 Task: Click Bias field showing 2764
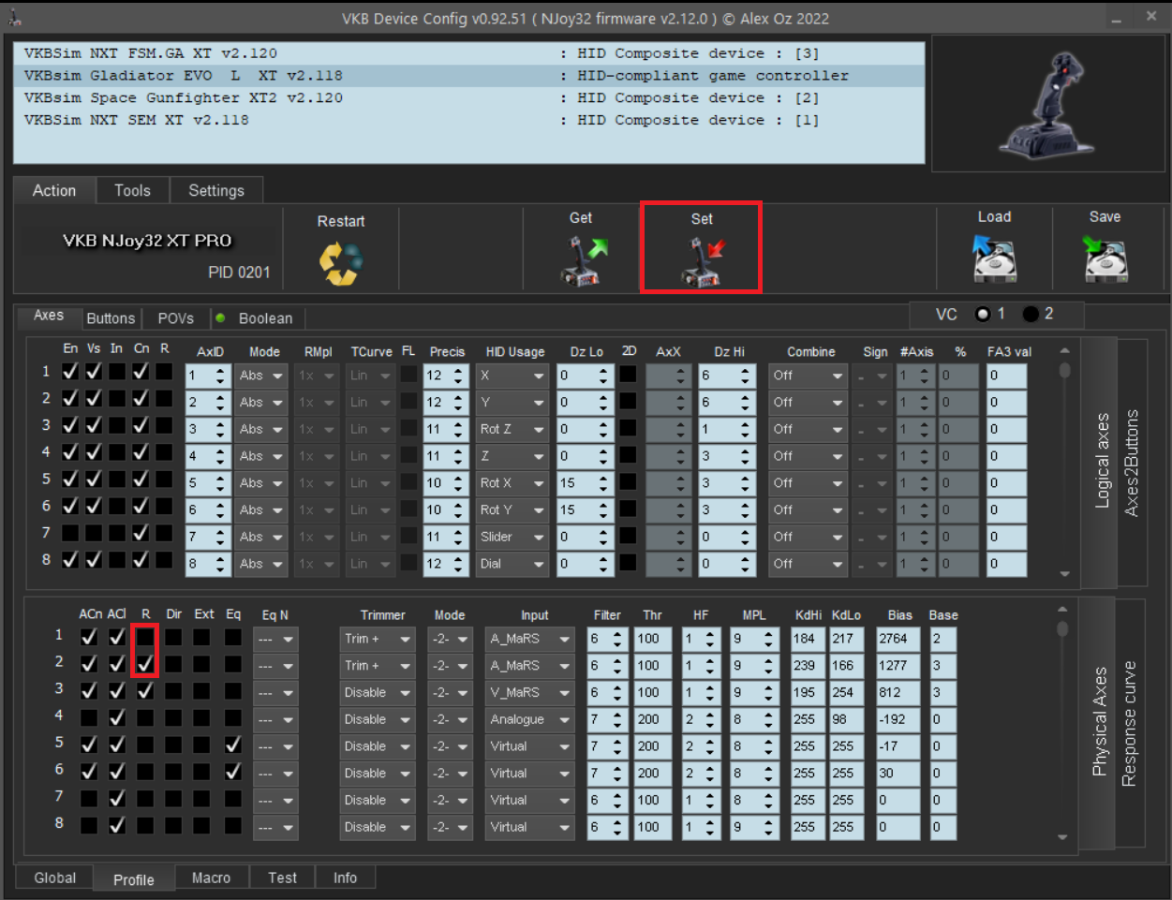click(x=898, y=639)
